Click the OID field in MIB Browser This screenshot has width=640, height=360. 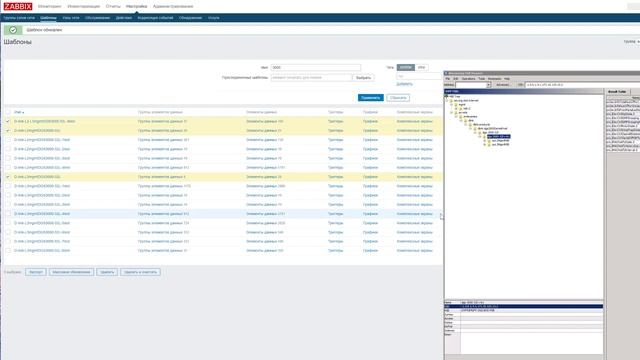pyautogui.click(x=582, y=84)
